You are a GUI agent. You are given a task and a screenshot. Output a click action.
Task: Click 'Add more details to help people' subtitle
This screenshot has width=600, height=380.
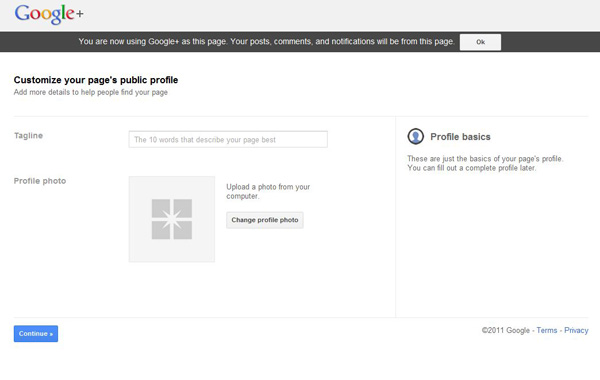click(91, 92)
